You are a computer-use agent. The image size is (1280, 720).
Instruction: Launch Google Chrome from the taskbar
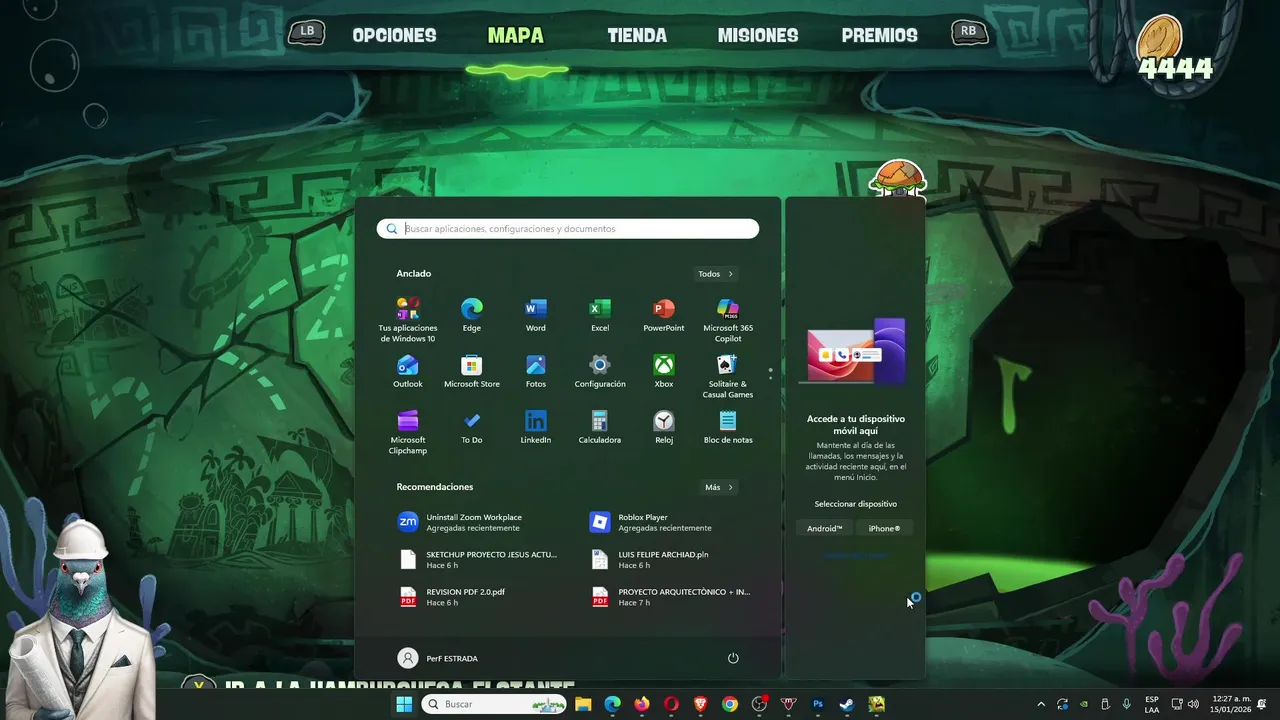point(730,704)
